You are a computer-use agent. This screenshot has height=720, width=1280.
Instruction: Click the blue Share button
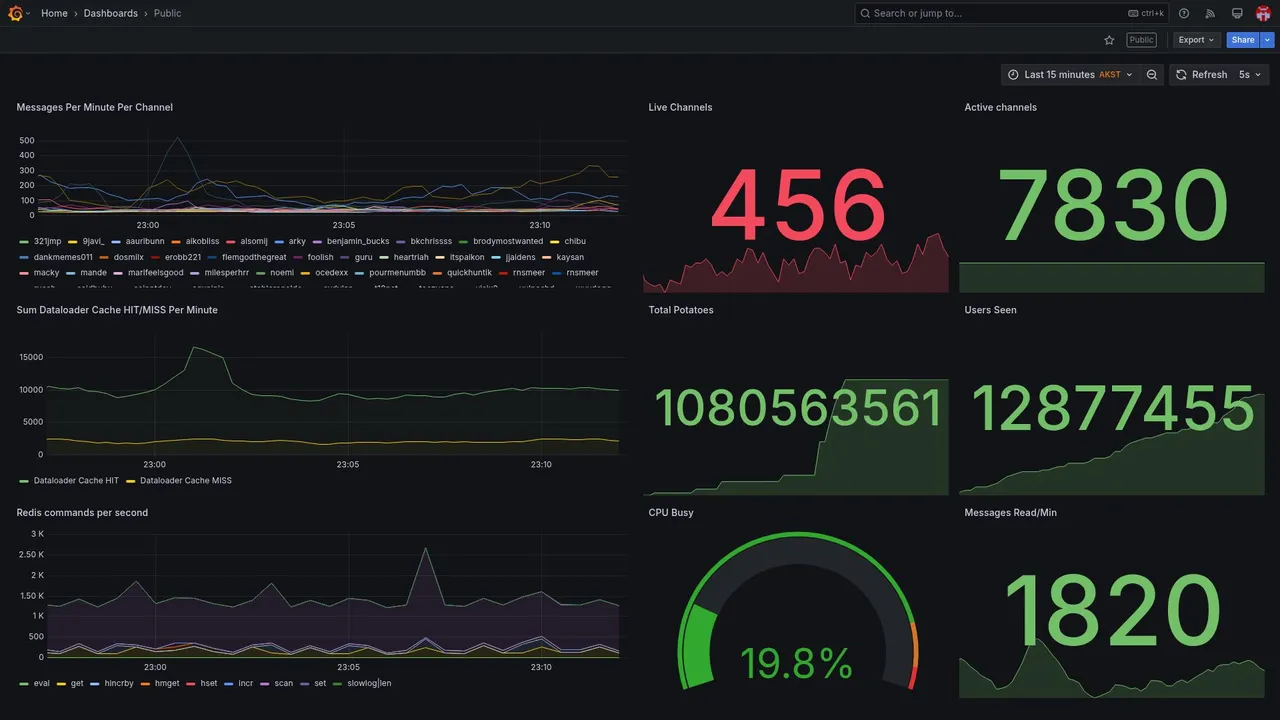pyautogui.click(x=1243, y=40)
